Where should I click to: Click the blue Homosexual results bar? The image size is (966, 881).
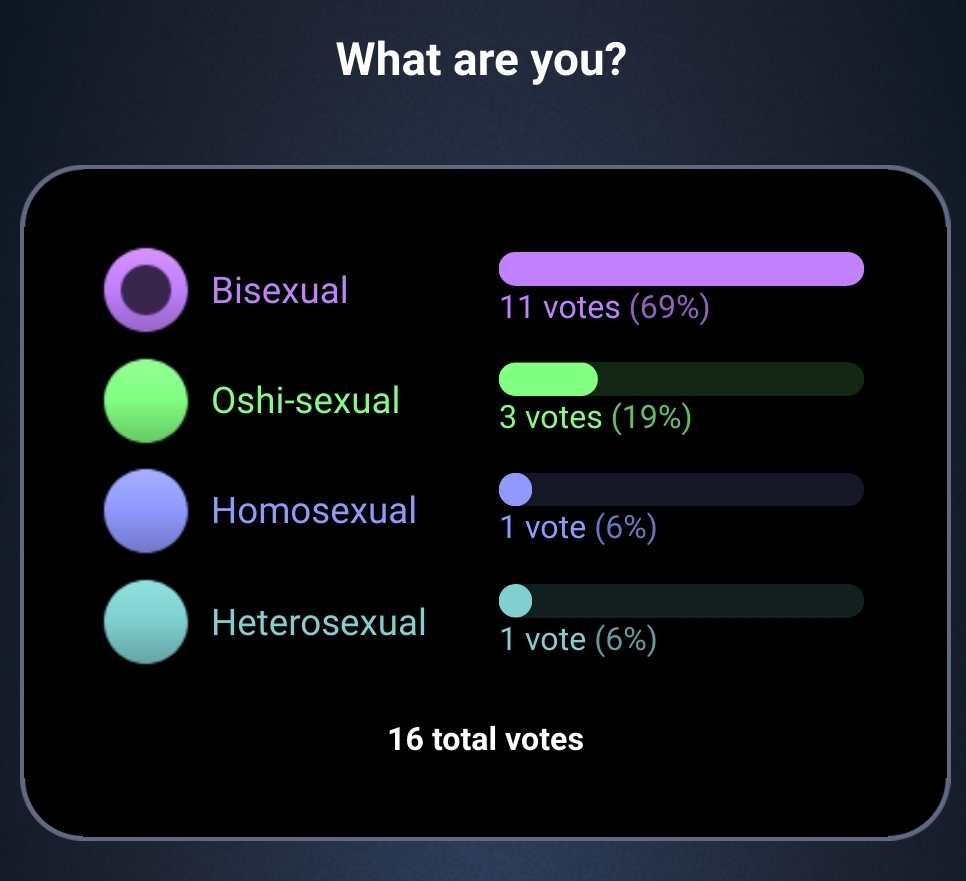coord(516,490)
